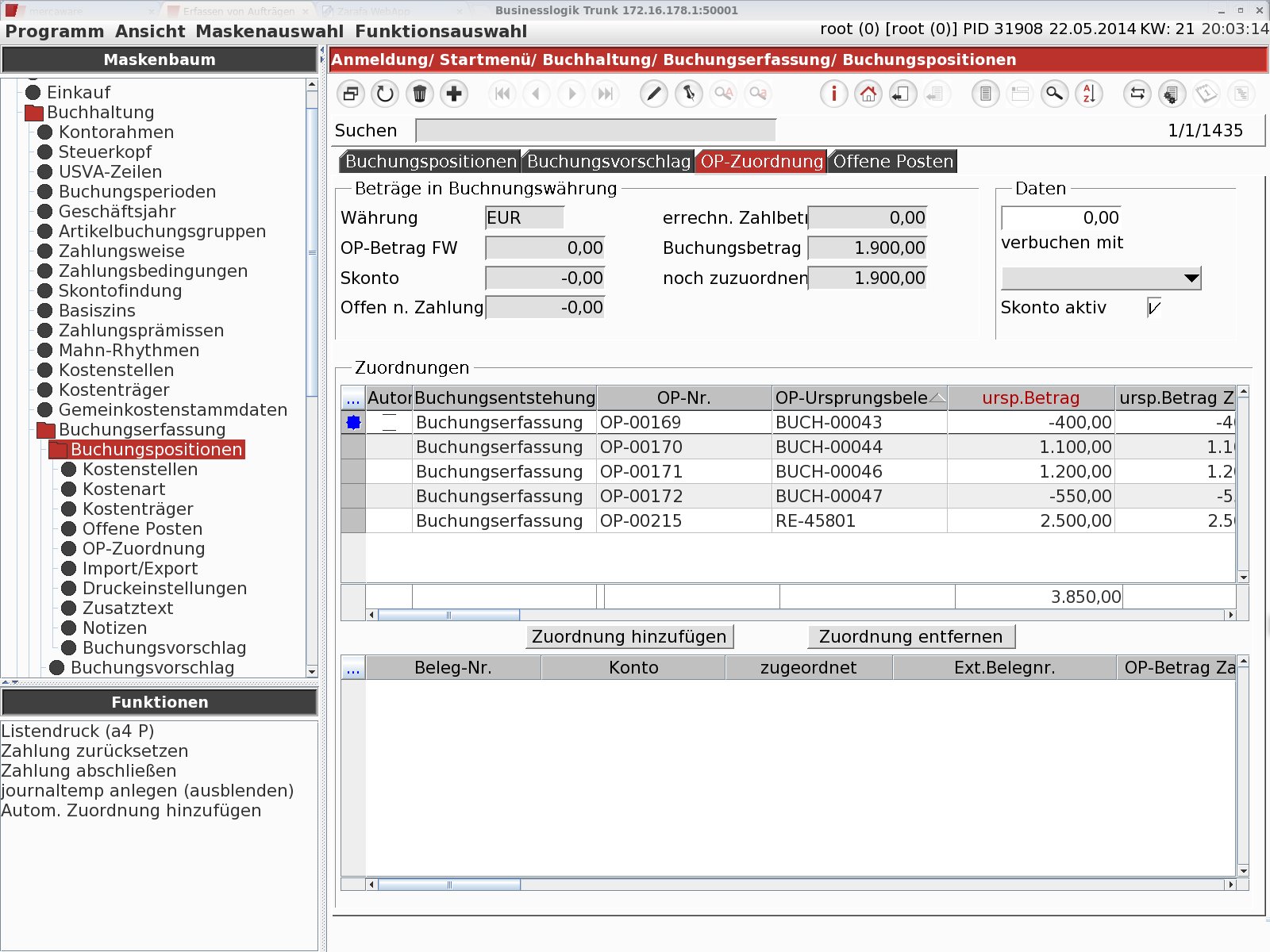Click the blue ellipsis beside Beleg-Nr. header
Image resolution: width=1270 pixels, height=952 pixels.
[x=353, y=668]
